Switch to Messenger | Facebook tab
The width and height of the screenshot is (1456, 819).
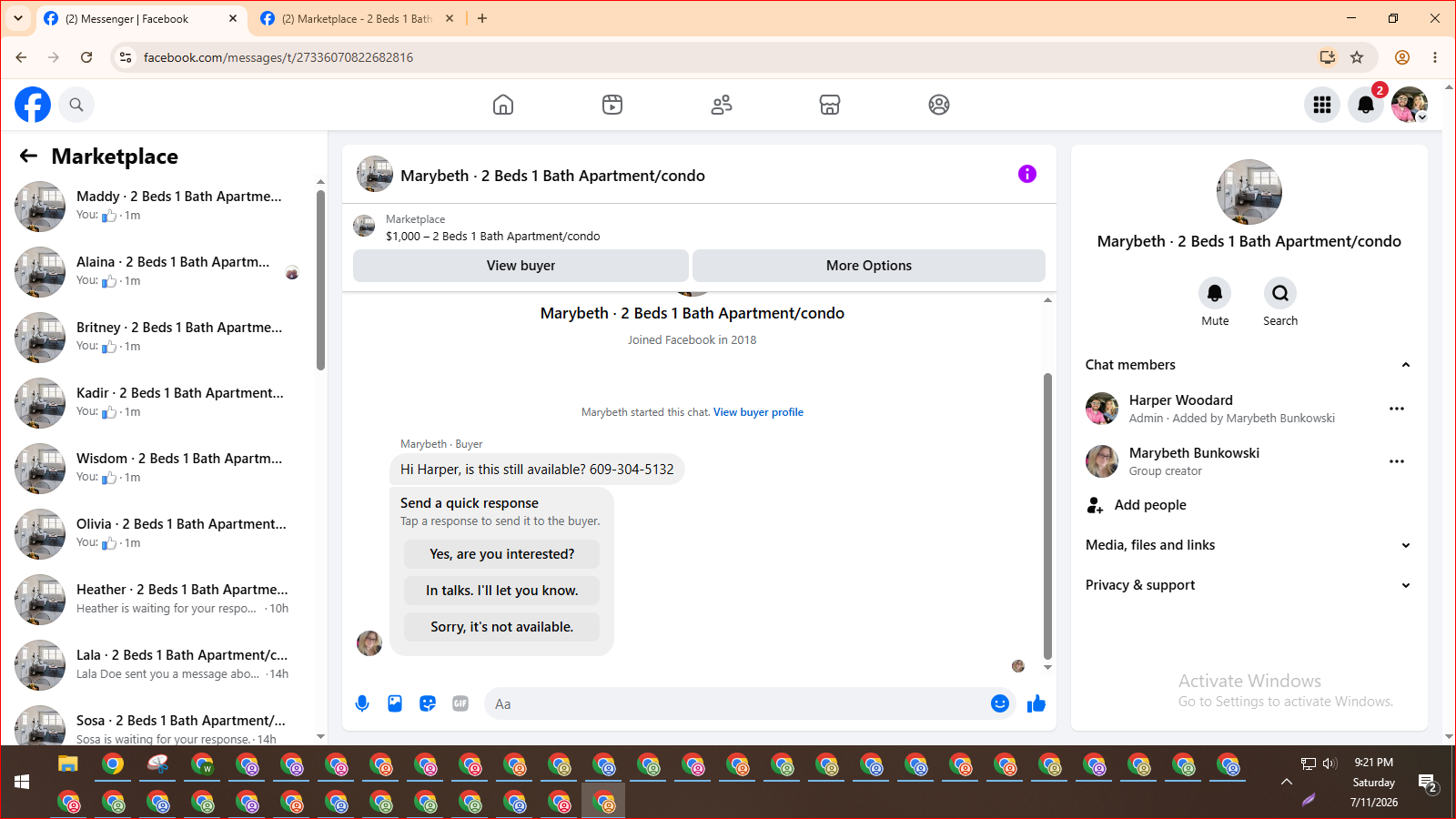141,19
